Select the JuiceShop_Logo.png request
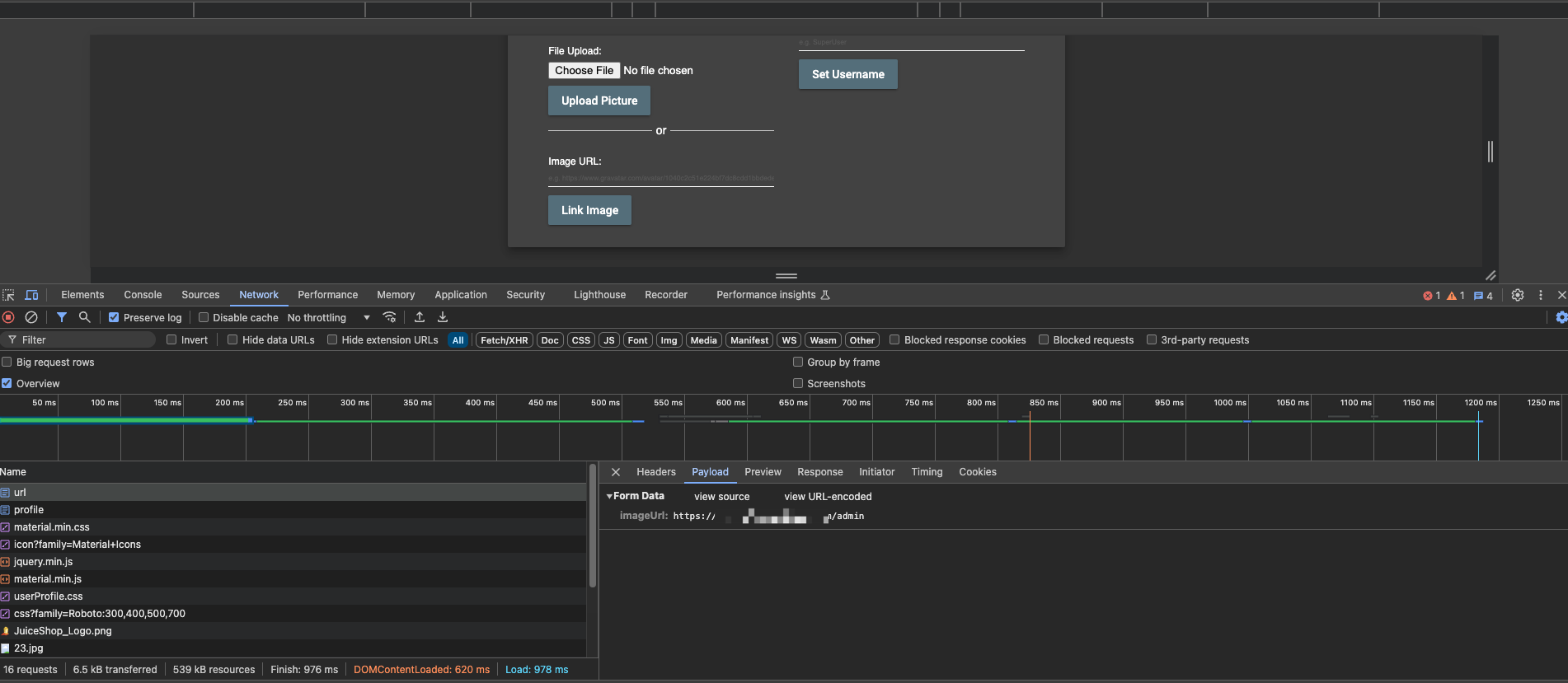Screen dimensions: 1568x683 293,631
